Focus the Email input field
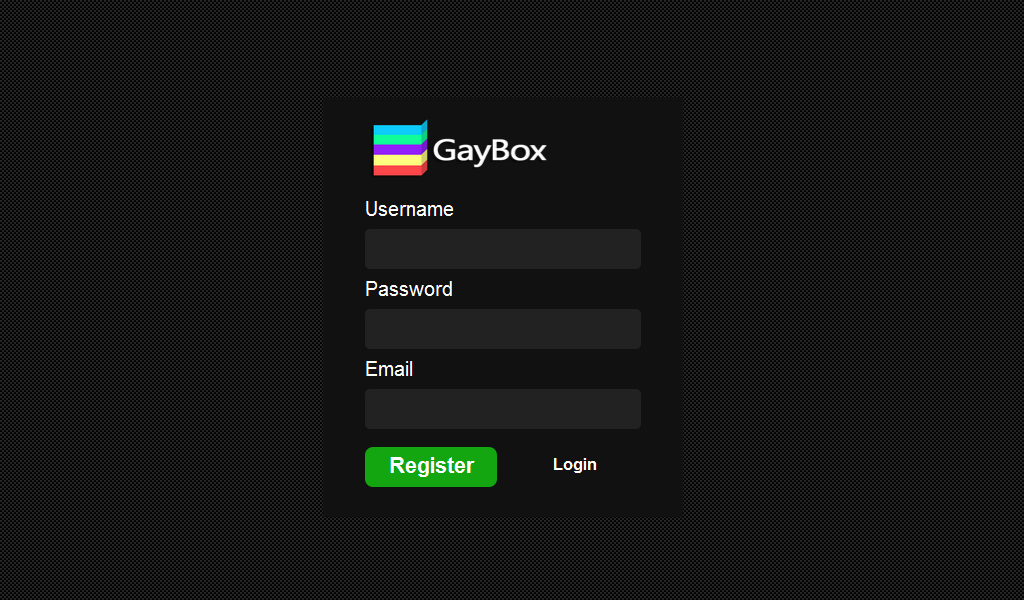1024x600 pixels. (503, 409)
